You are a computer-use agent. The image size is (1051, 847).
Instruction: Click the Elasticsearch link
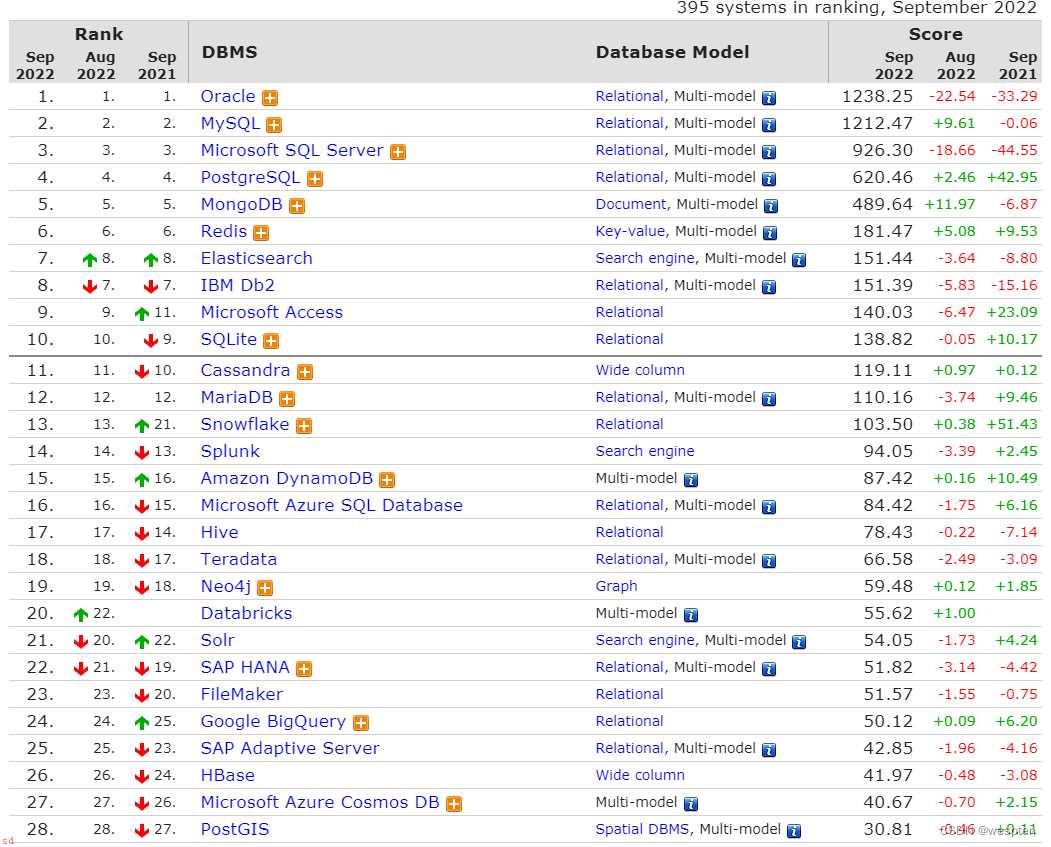point(257,258)
